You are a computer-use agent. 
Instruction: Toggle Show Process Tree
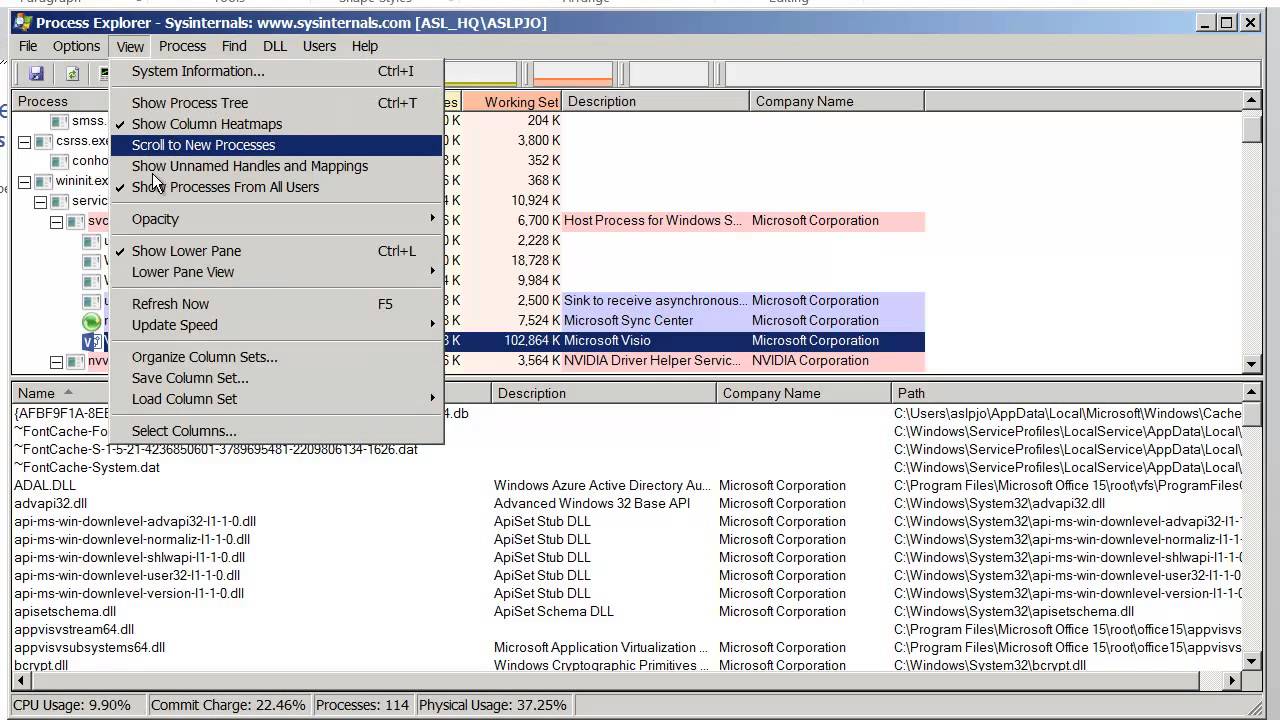pyautogui.click(x=190, y=103)
